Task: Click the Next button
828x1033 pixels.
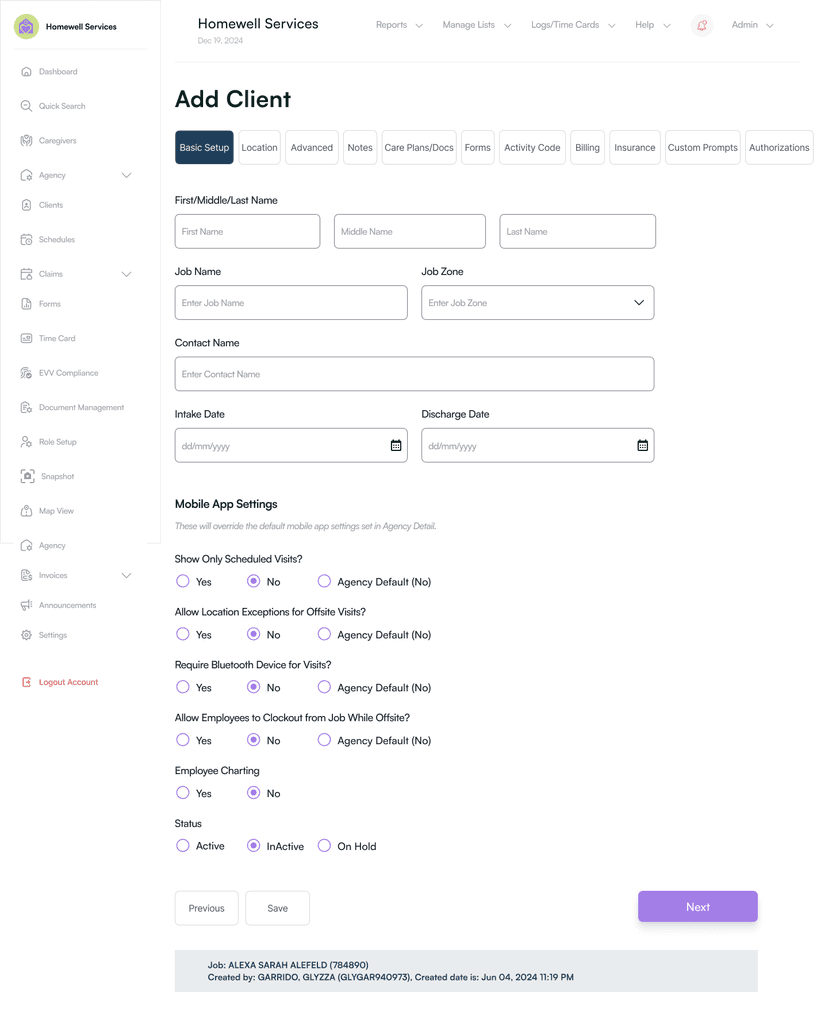Action: pyautogui.click(x=697, y=907)
